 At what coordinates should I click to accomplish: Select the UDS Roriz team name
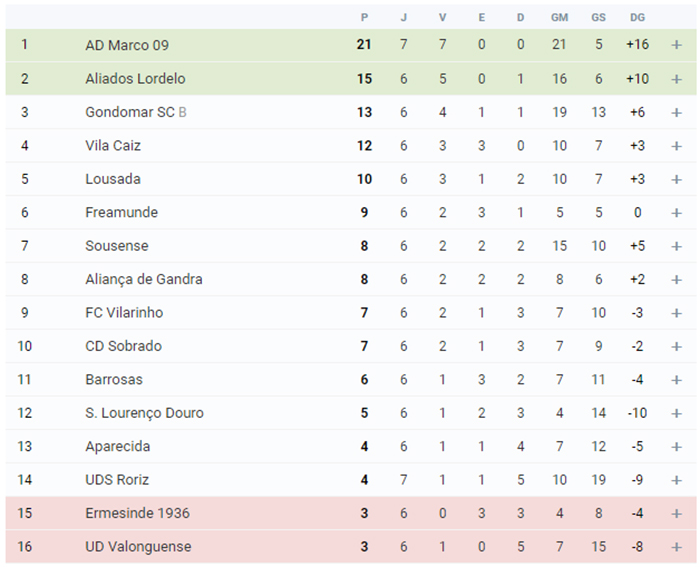point(117,480)
